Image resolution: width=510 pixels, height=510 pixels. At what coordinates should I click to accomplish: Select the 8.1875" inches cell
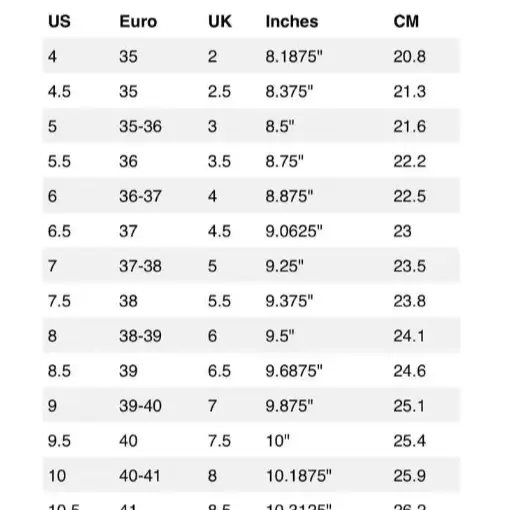pyautogui.click(x=294, y=56)
